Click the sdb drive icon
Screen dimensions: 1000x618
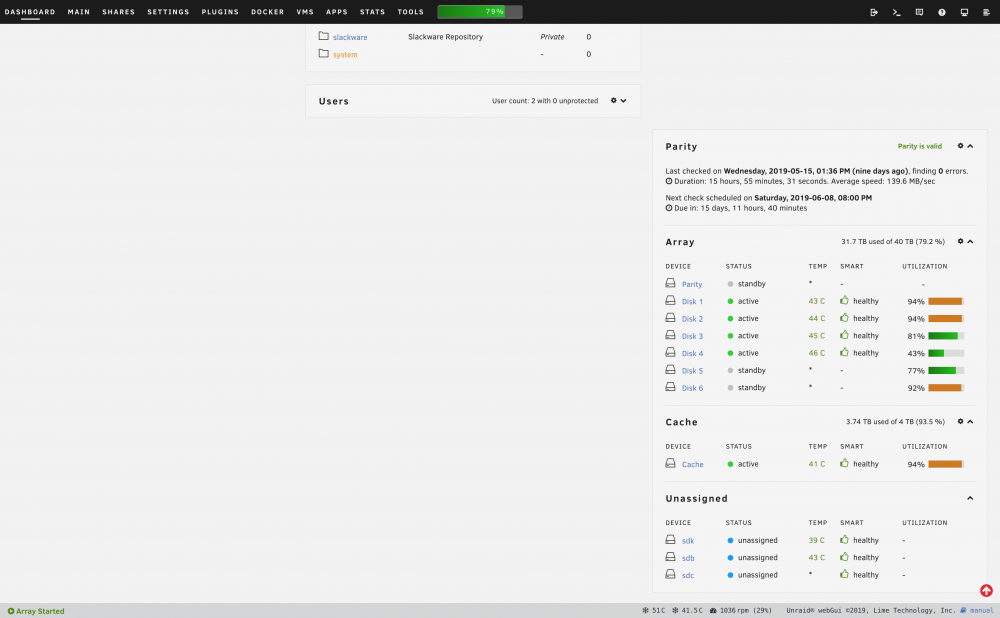pyautogui.click(x=670, y=556)
